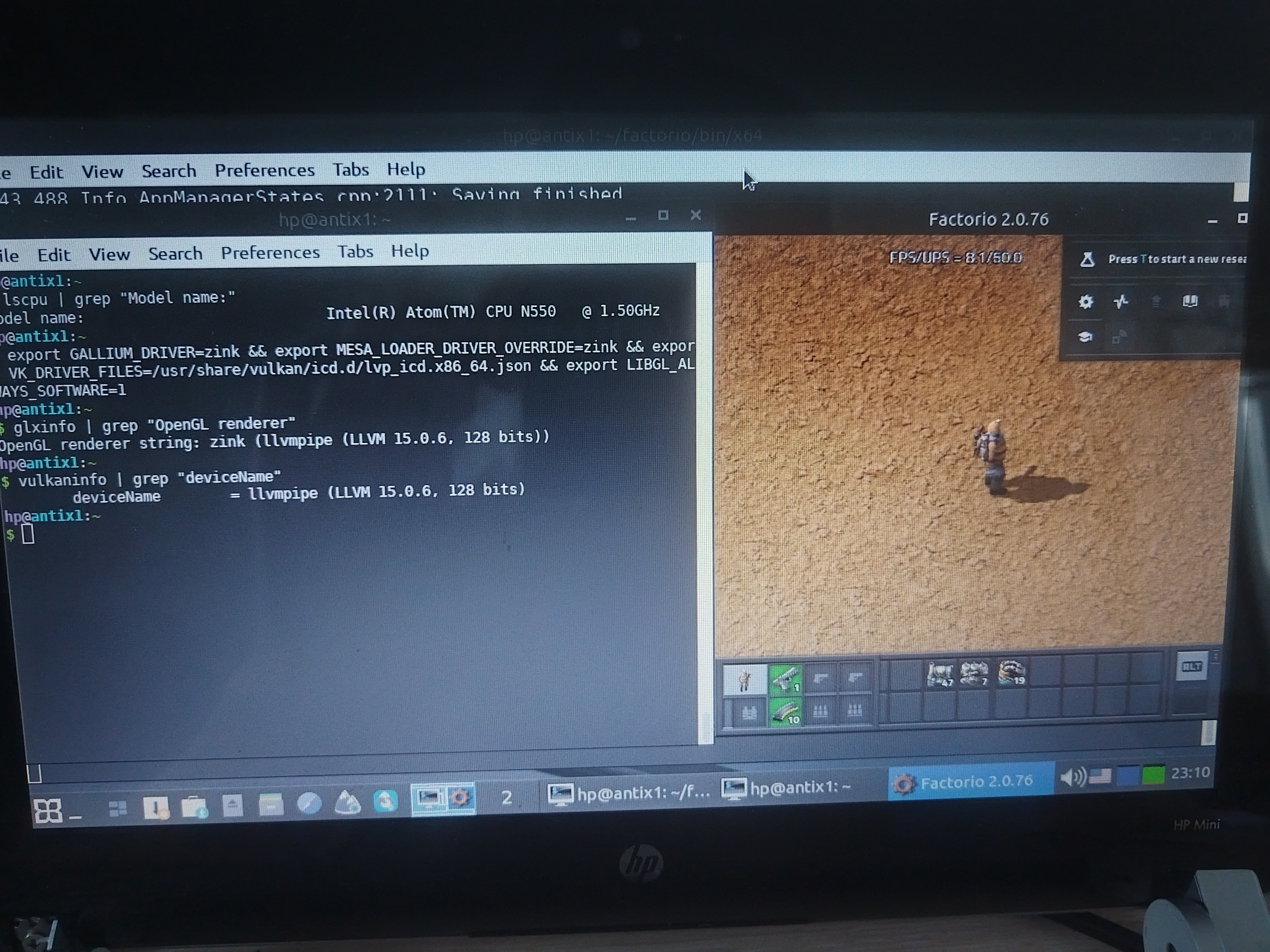Click the Intel Atom CPU N550 output line
The image size is (1270, 952).
(493, 312)
